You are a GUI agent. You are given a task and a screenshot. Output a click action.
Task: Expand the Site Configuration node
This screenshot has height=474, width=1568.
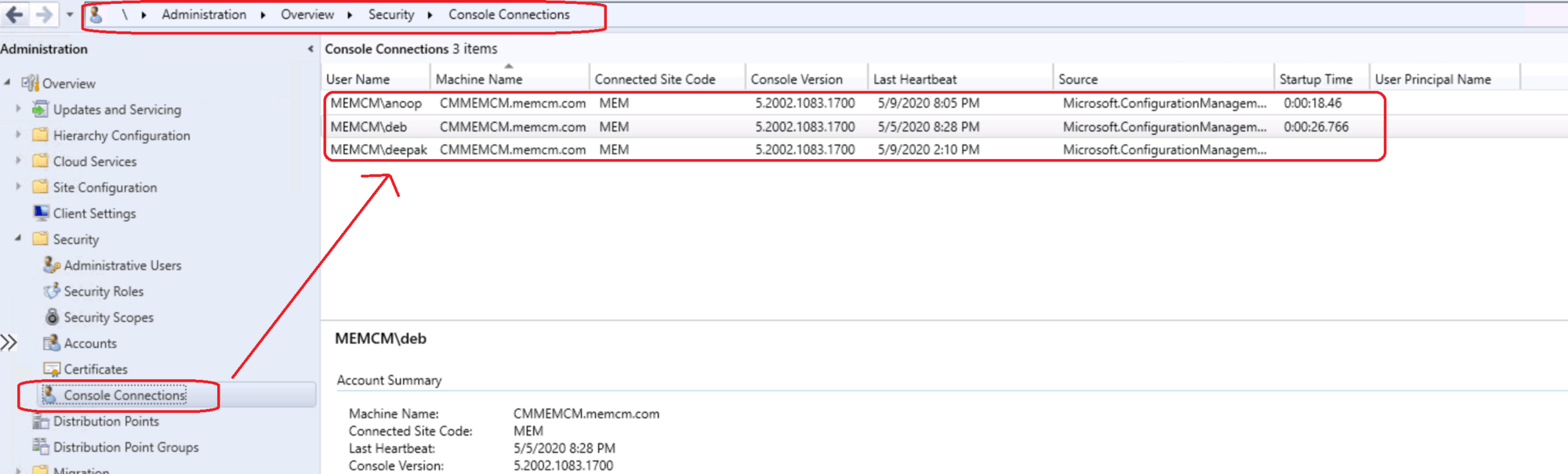click(19, 186)
